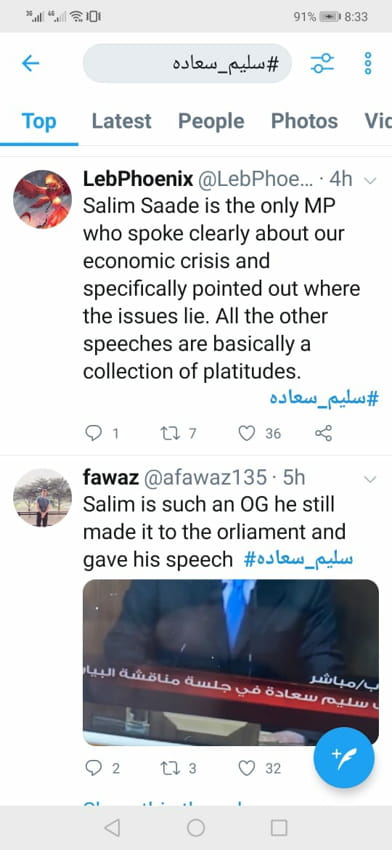Switch to the People tab
This screenshot has width=392, height=850.
tap(211, 121)
